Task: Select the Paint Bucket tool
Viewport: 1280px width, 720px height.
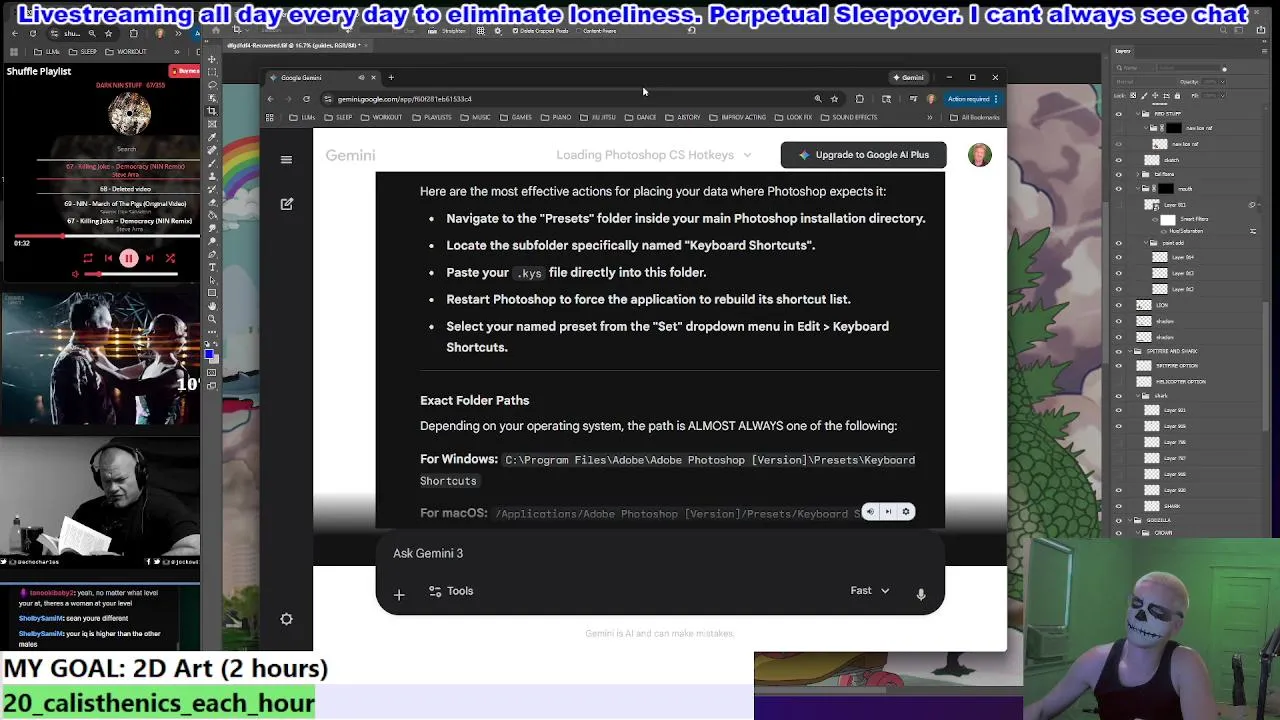Action: 212,214
